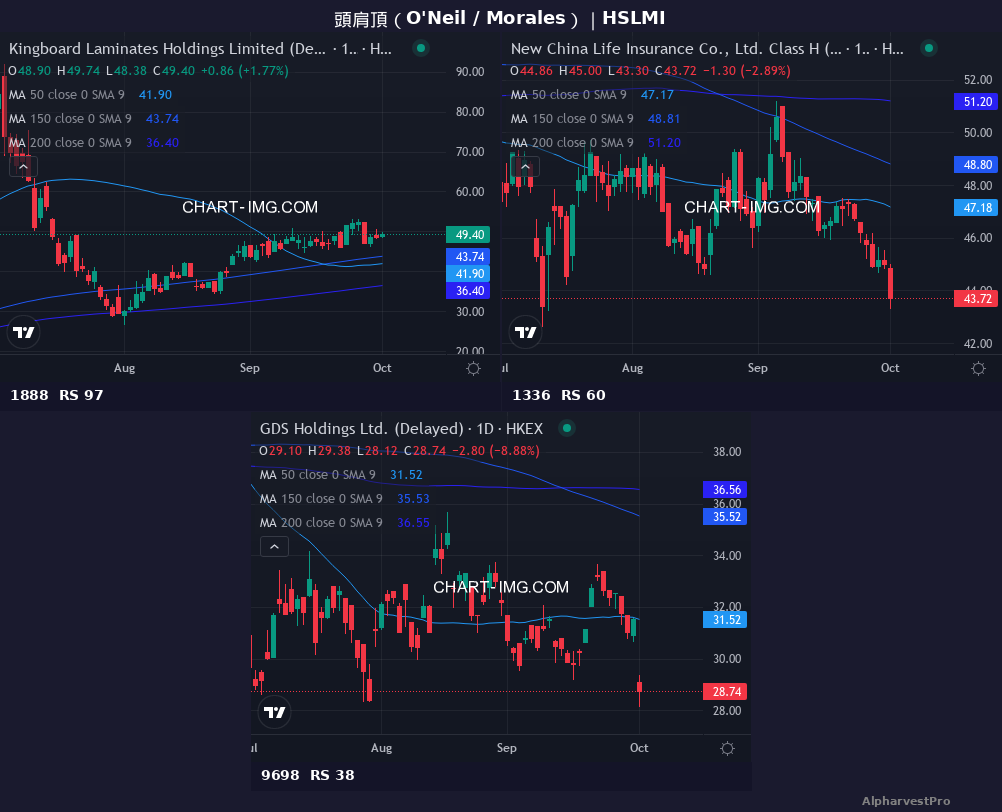Click the TradingView logo on New China Life chart
The width and height of the screenshot is (1002, 812).
click(526, 332)
